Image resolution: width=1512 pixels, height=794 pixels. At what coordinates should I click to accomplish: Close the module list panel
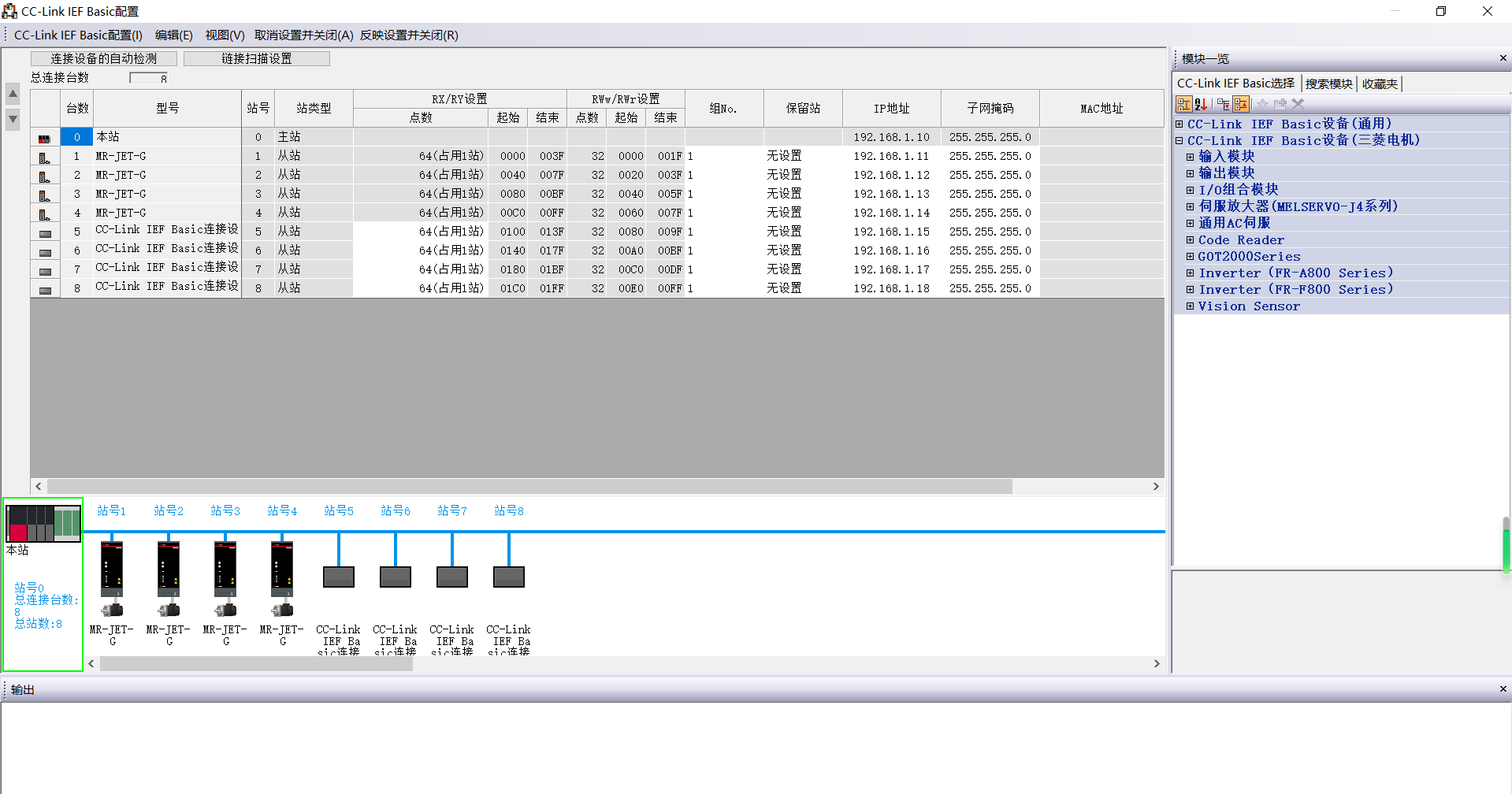pos(1503,58)
